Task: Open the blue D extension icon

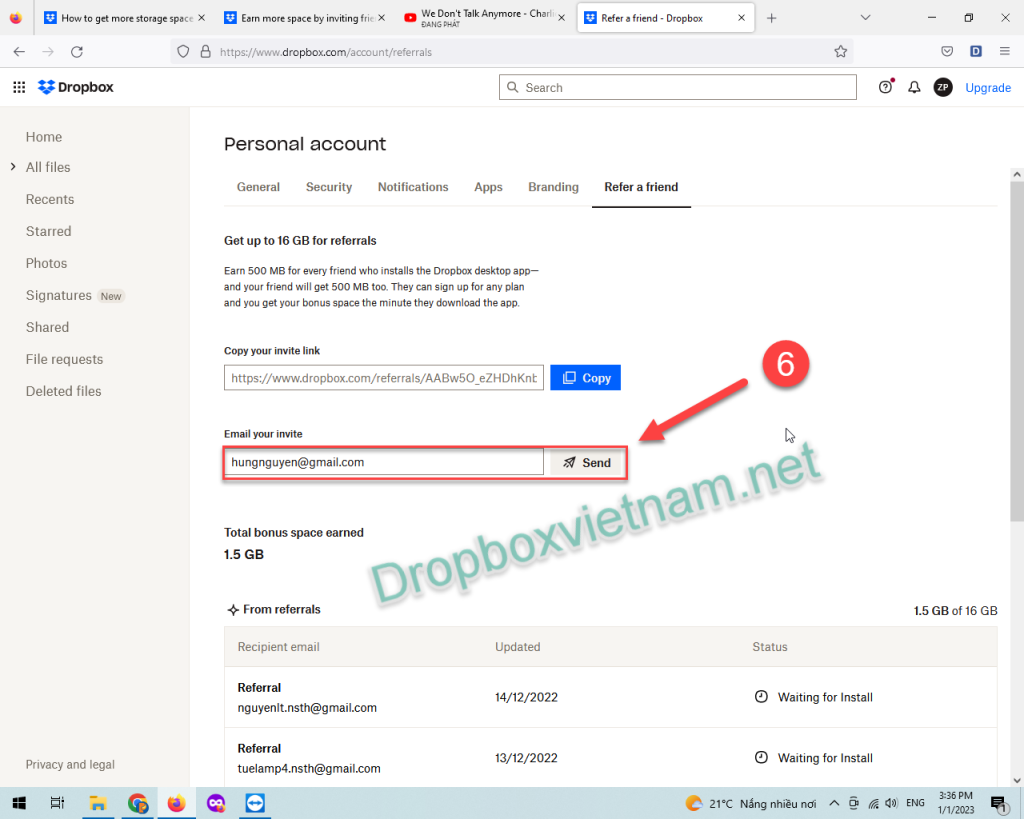Action: (976, 52)
